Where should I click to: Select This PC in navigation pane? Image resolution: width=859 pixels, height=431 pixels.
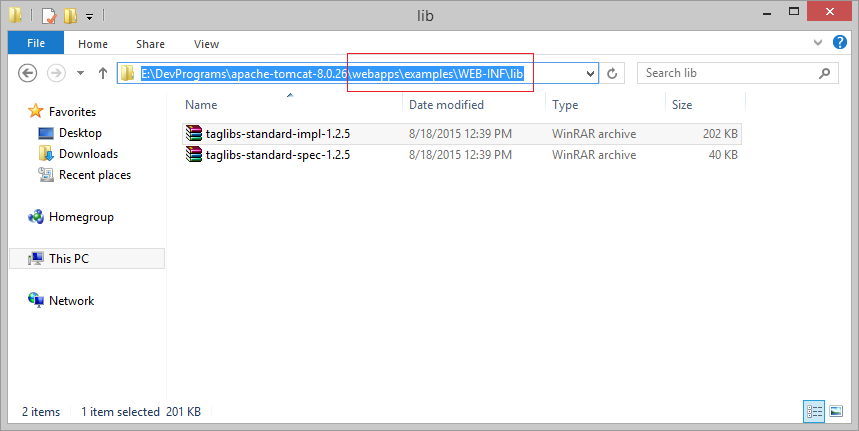(87, 258)
